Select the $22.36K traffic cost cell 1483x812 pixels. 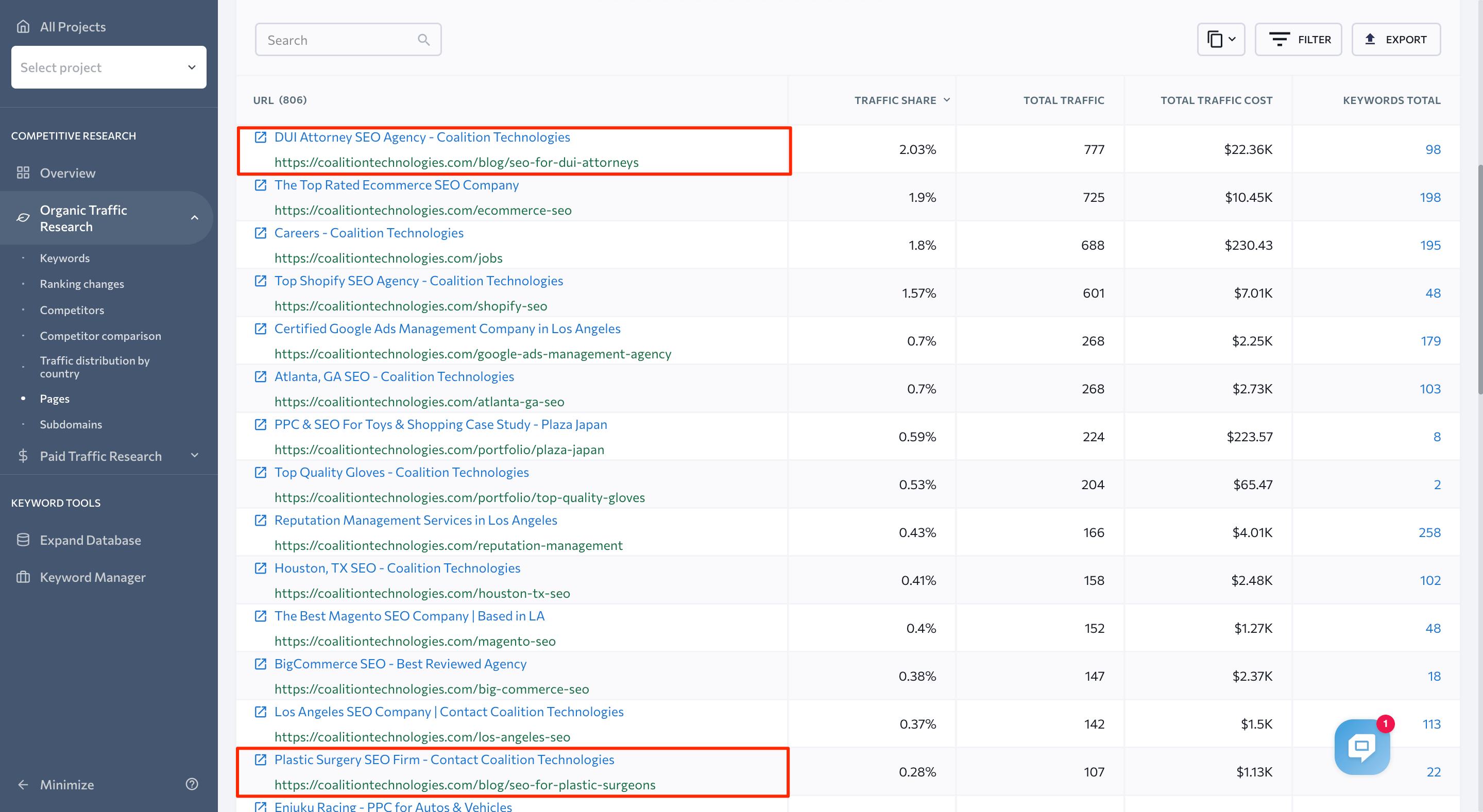tap(1248, 149)
